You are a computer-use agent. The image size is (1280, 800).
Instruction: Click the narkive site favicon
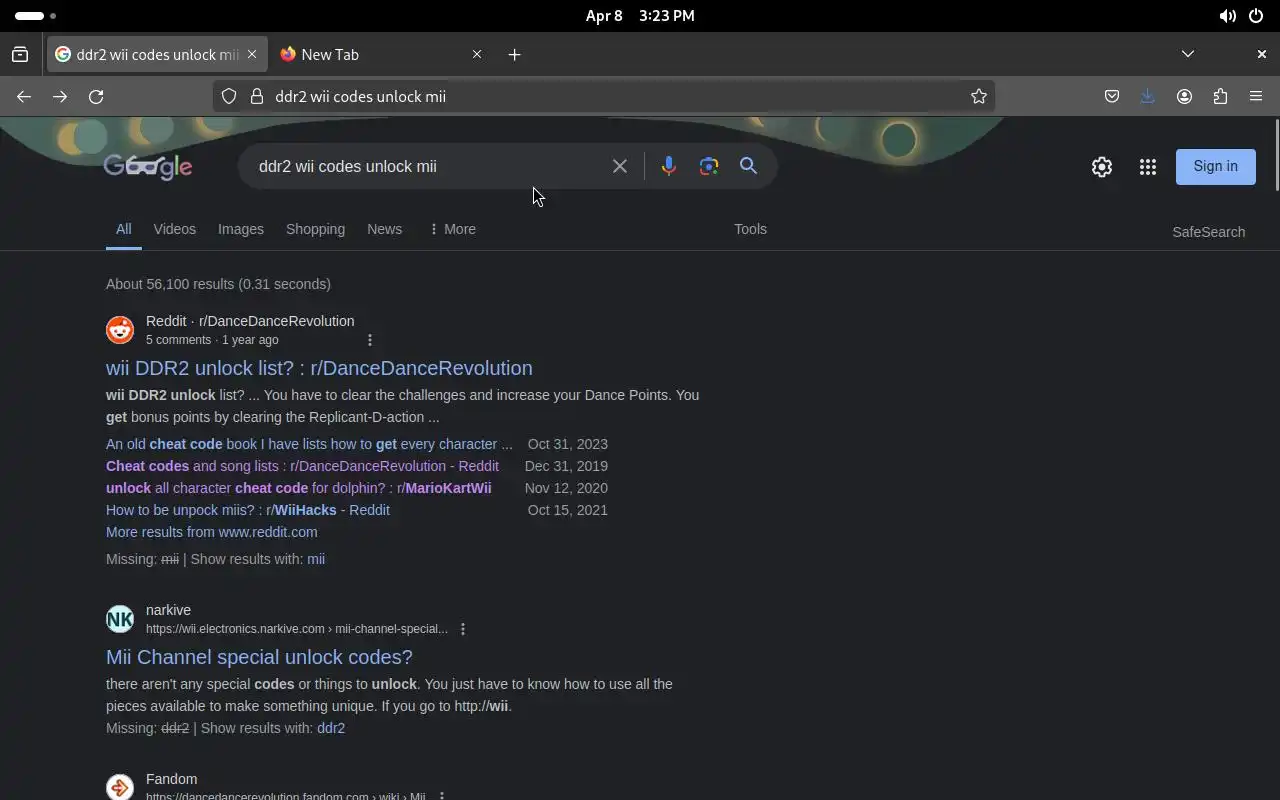coord(120,619)
